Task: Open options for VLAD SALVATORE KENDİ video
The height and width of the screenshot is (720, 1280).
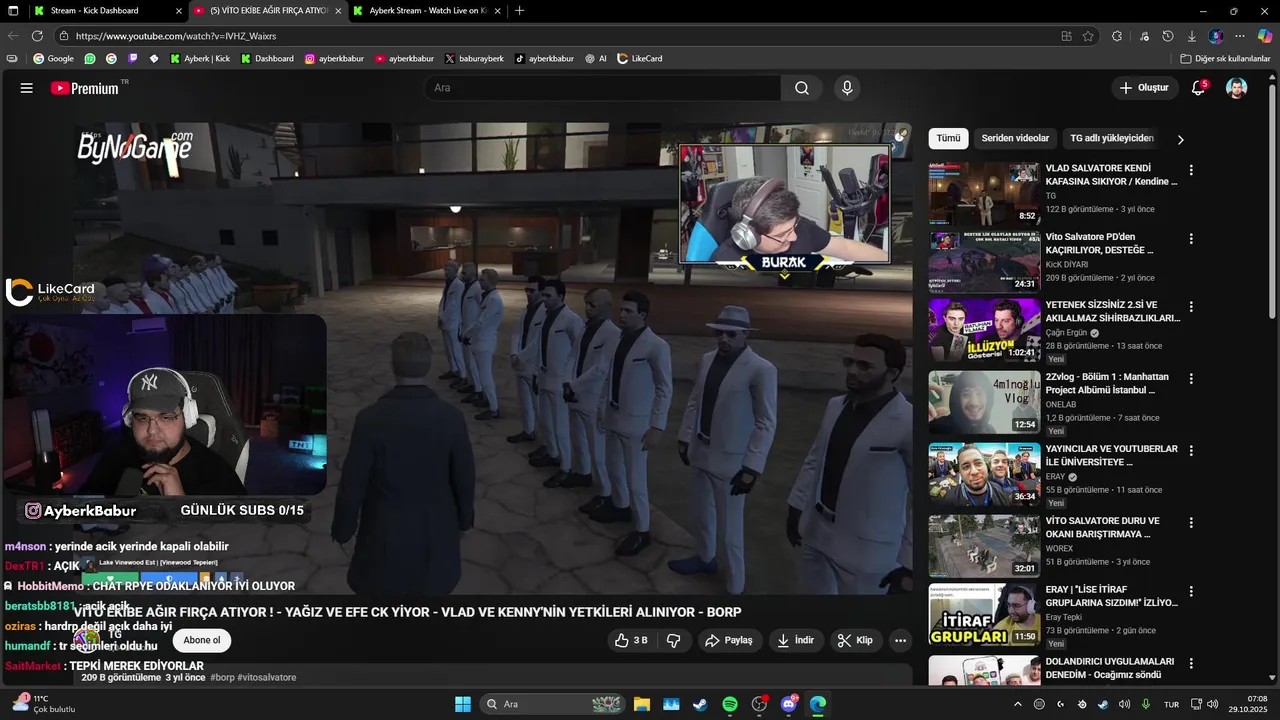Action: click(1190, 170)
